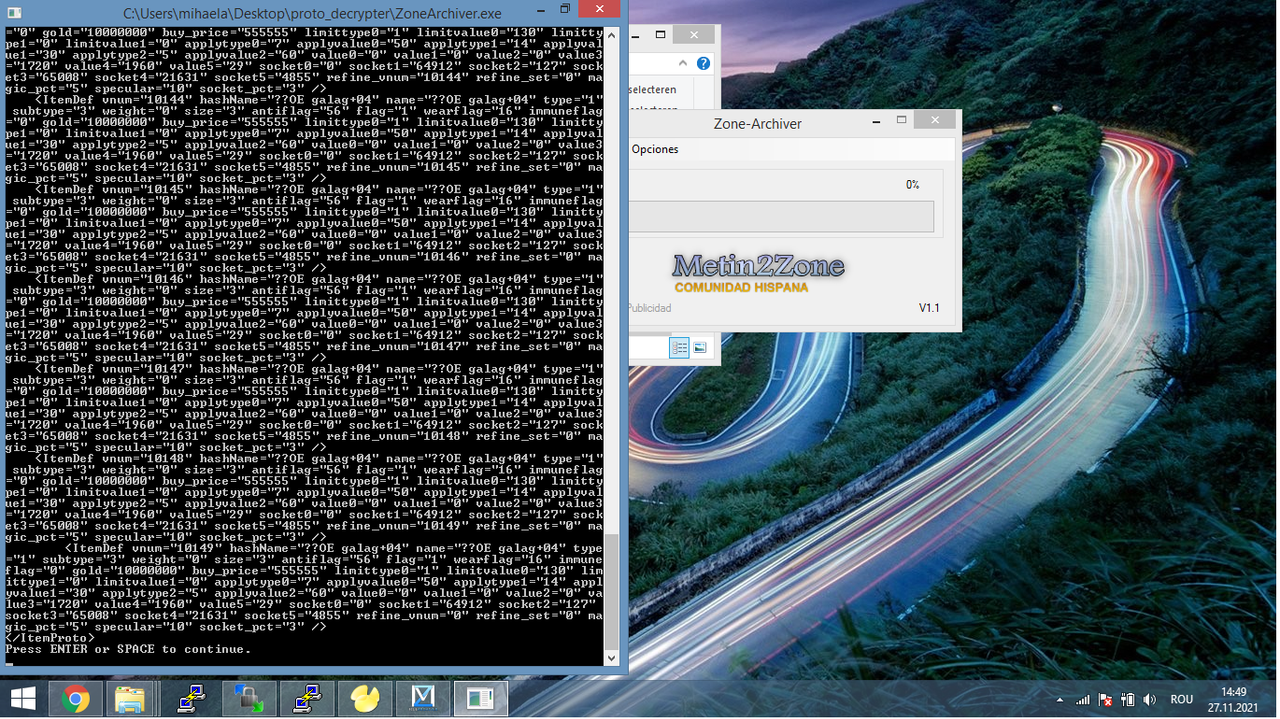
Task: Open the console window system menu icon
Action: (14, 13)
